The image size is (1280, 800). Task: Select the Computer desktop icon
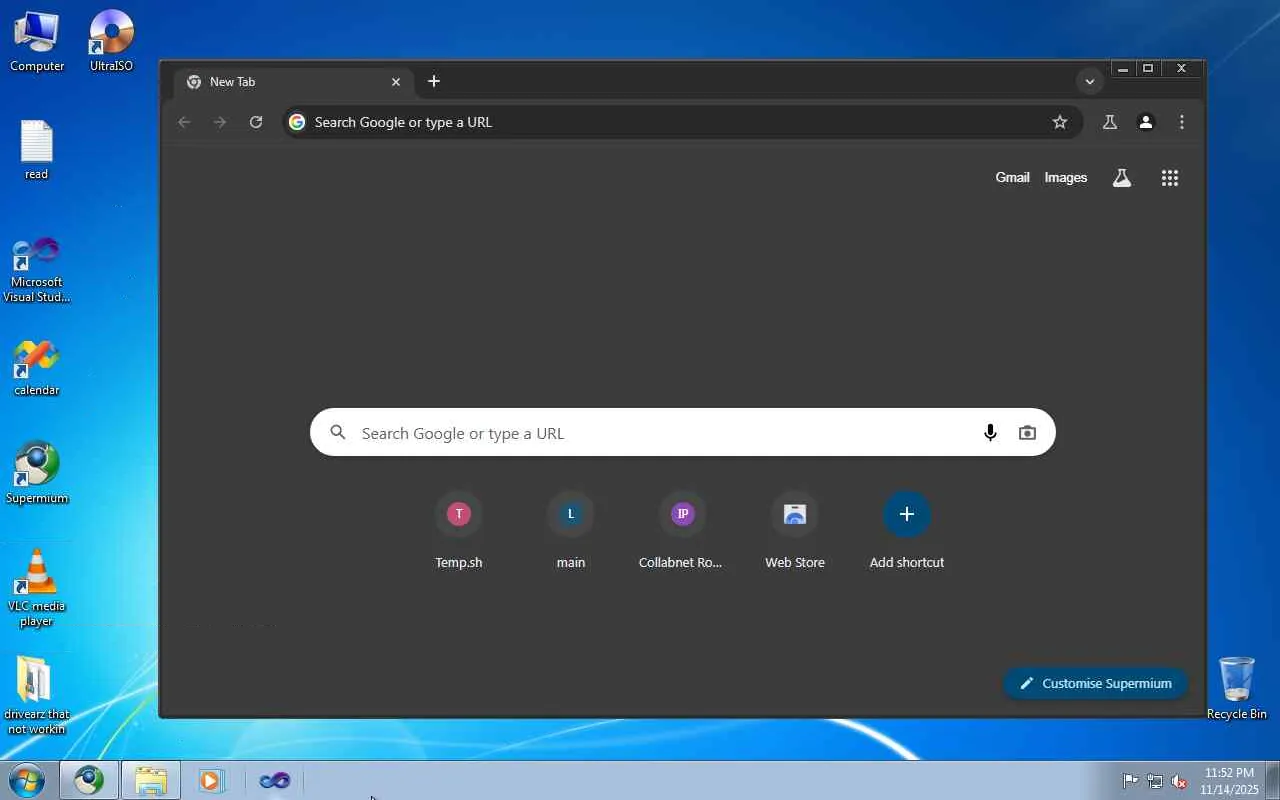[x=37, y=42]
